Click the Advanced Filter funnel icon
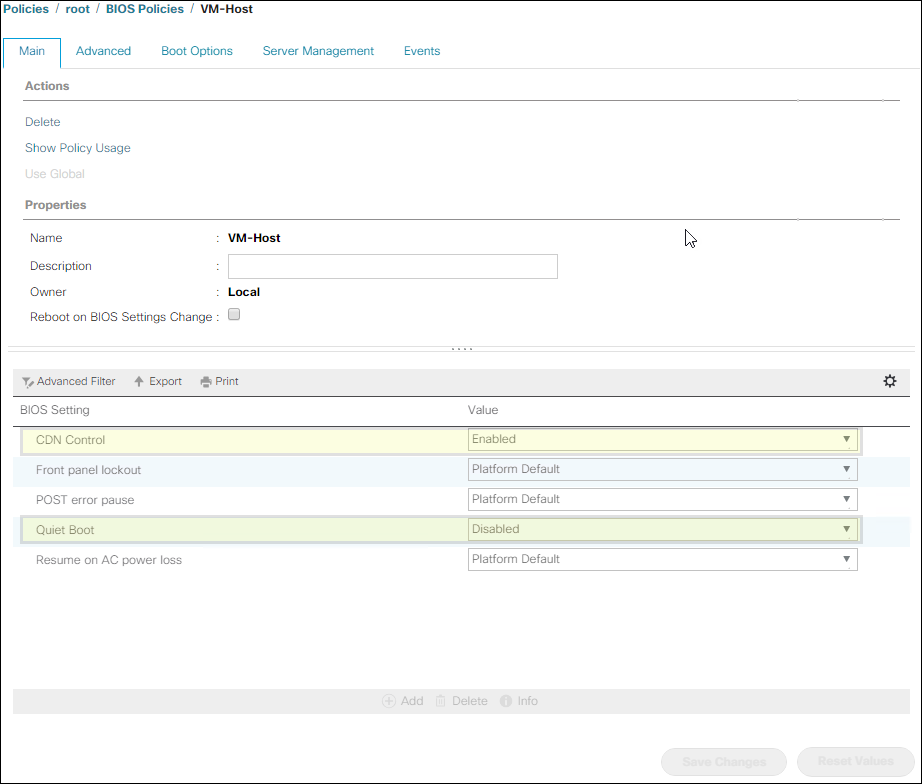Image resolution: width=922 pixels, height=784 pixels. point(28,382)
